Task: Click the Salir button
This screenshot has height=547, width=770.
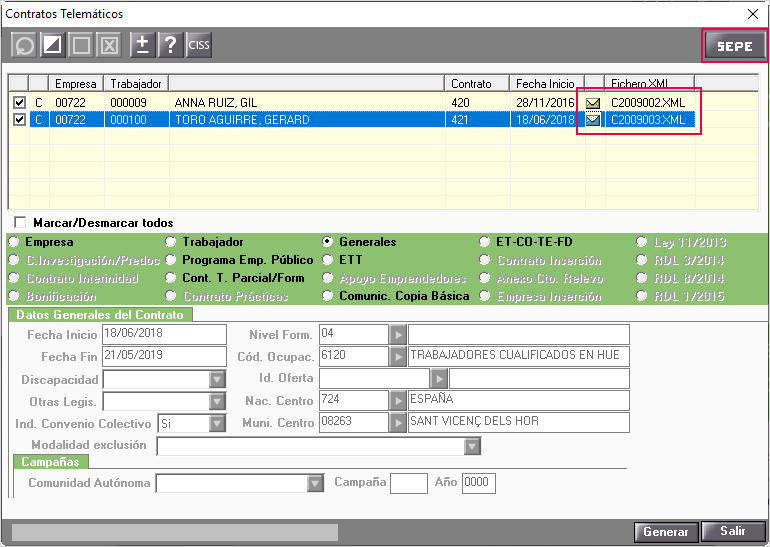Action: pyautogui.click(x=733, y=531)
